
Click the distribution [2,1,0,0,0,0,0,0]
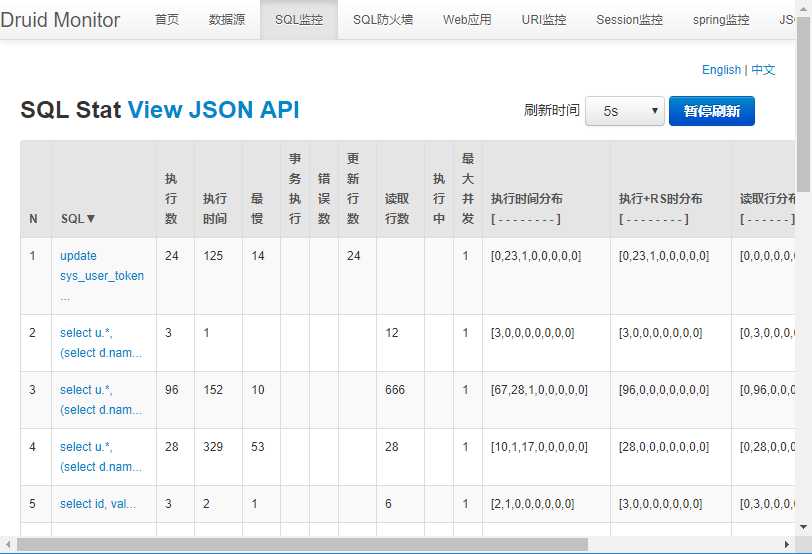coord(532,504)
